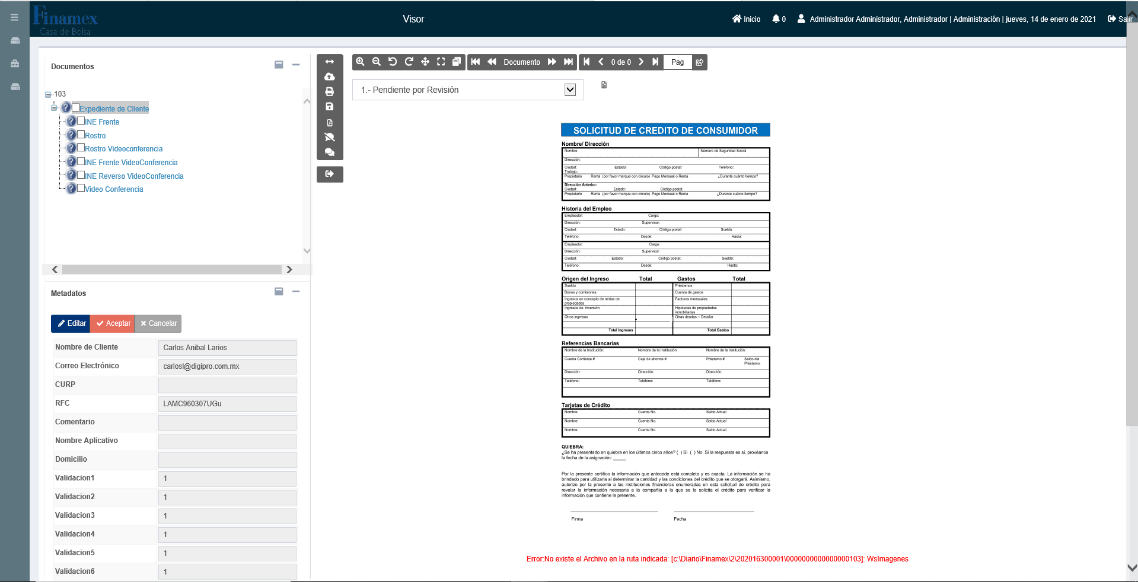Check the INE Frente checkbox
1138x582 pixels.
[79, 122]
